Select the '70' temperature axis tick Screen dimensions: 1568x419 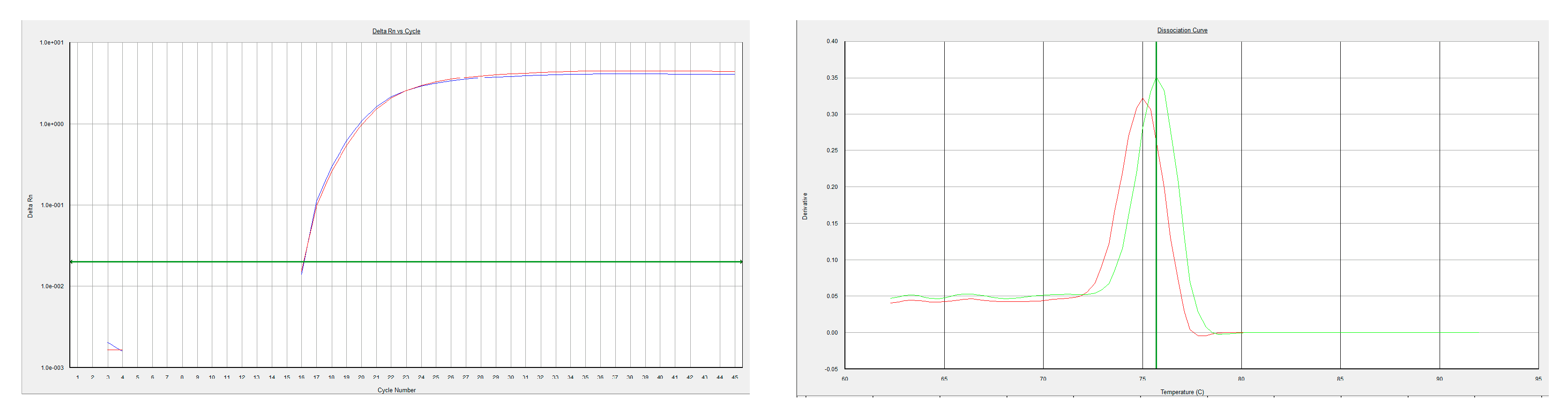point(1043,379)
